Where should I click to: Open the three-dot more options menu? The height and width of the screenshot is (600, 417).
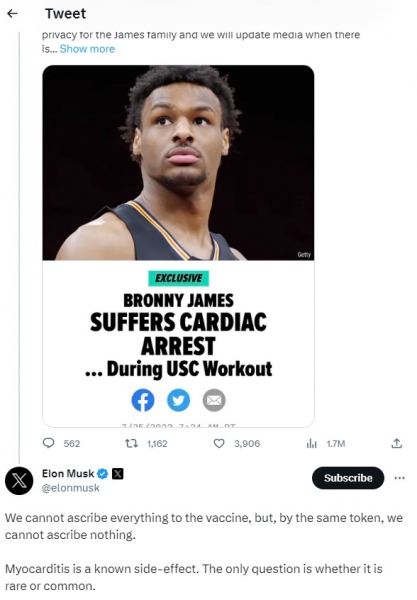tap(399, 478)
